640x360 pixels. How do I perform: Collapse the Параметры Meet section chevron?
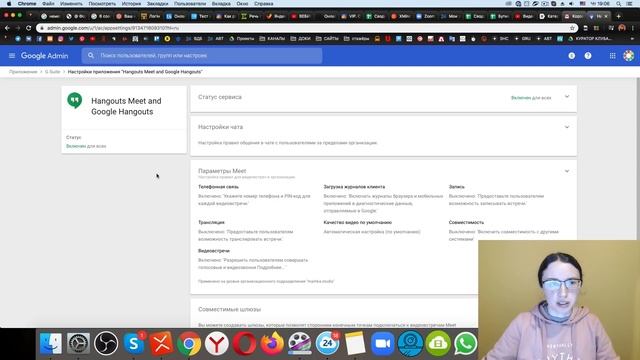coord(567,171)
